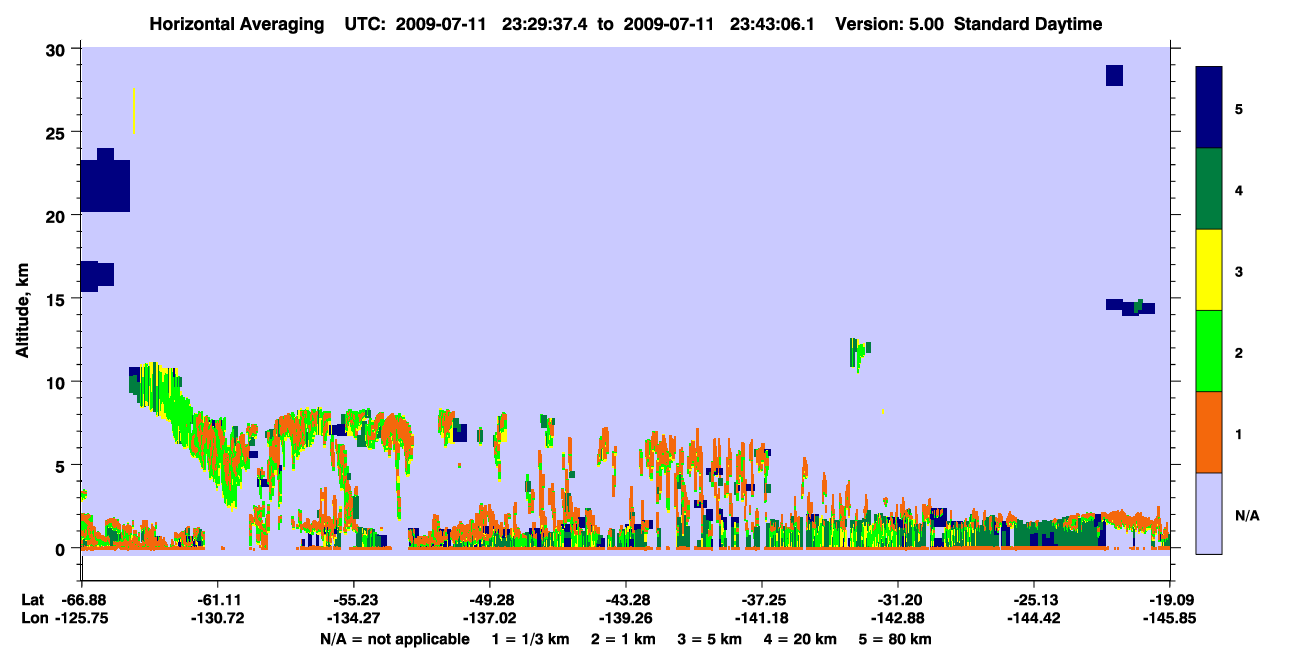Click the longitude value '-137.02'
Image resolution: width=1300 pixels, height=667 pixels.
pos(489,618)
